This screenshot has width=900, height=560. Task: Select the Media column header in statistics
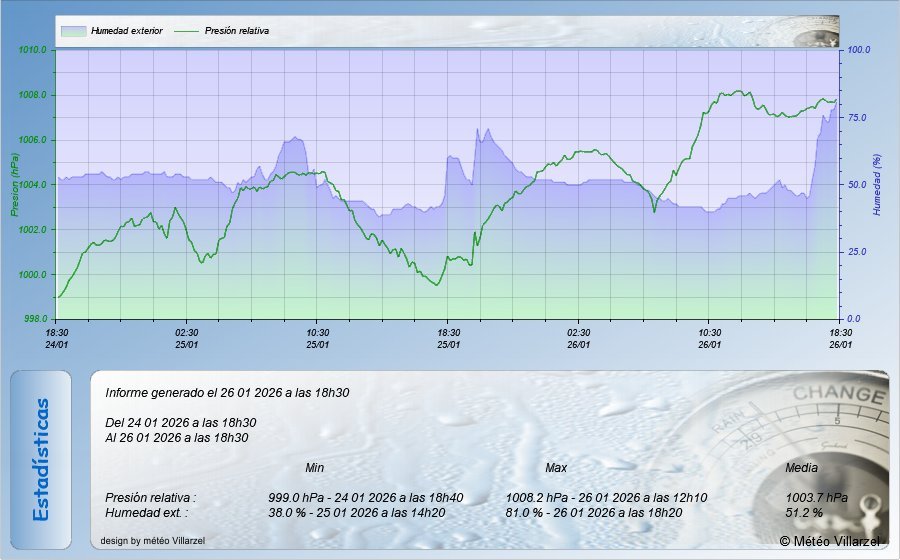pyautogui.click(x=801, y=468)
